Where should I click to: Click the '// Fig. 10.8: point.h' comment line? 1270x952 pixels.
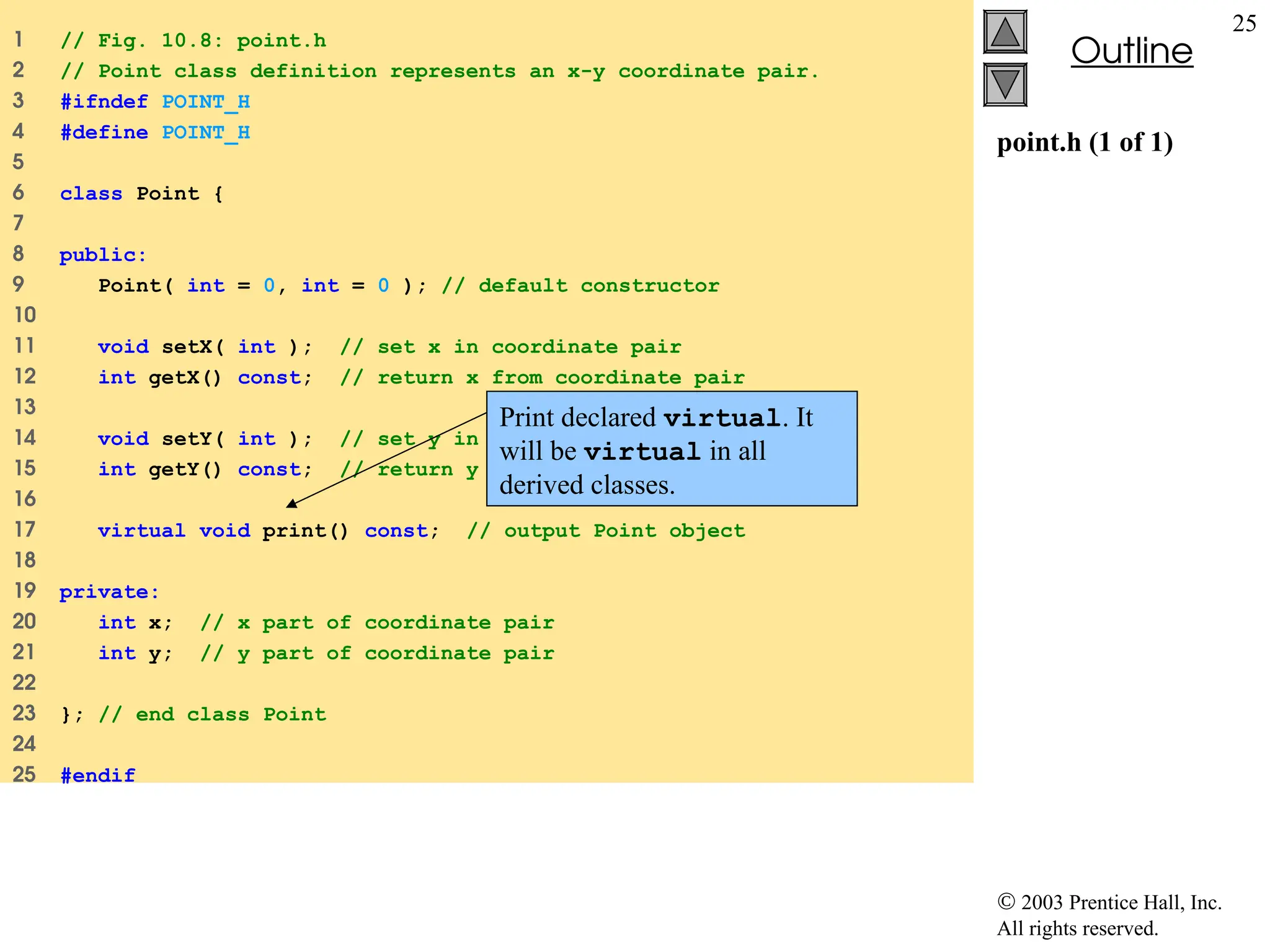pyautogui.click(x=193, y=41)
